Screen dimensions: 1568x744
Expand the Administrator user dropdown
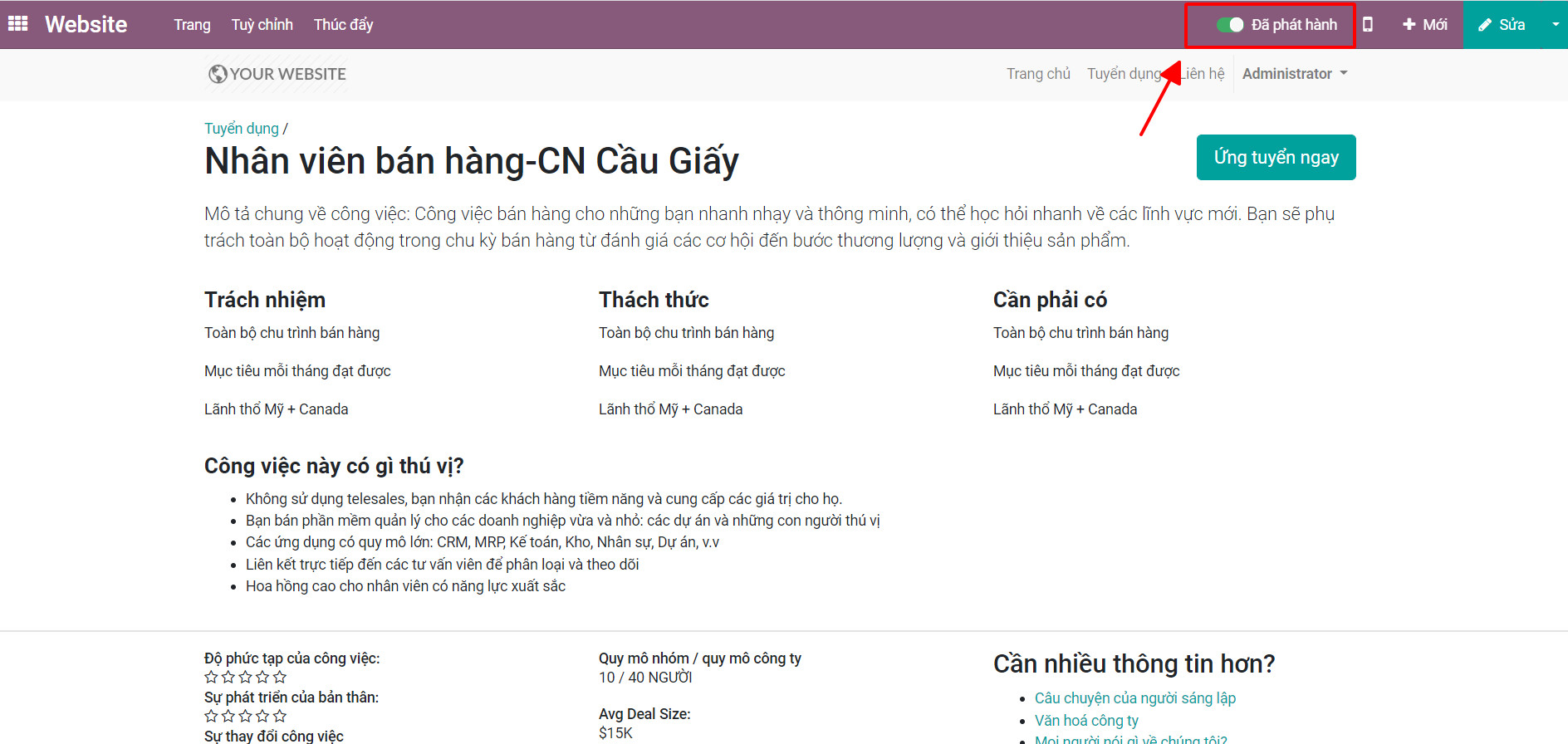tap(1294, 74)
